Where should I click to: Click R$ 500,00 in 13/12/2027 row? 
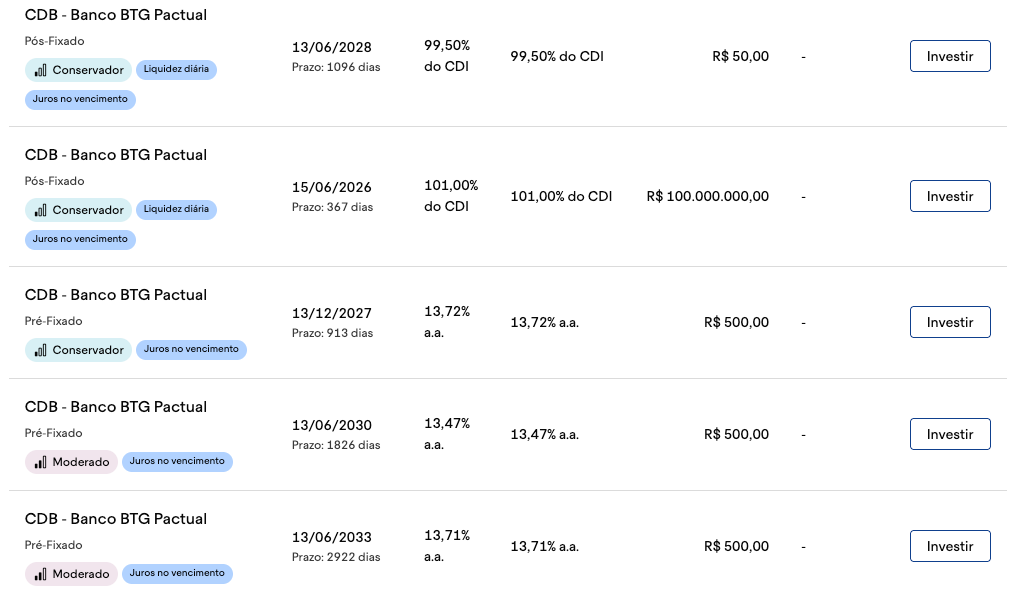(x=736, y=323)
